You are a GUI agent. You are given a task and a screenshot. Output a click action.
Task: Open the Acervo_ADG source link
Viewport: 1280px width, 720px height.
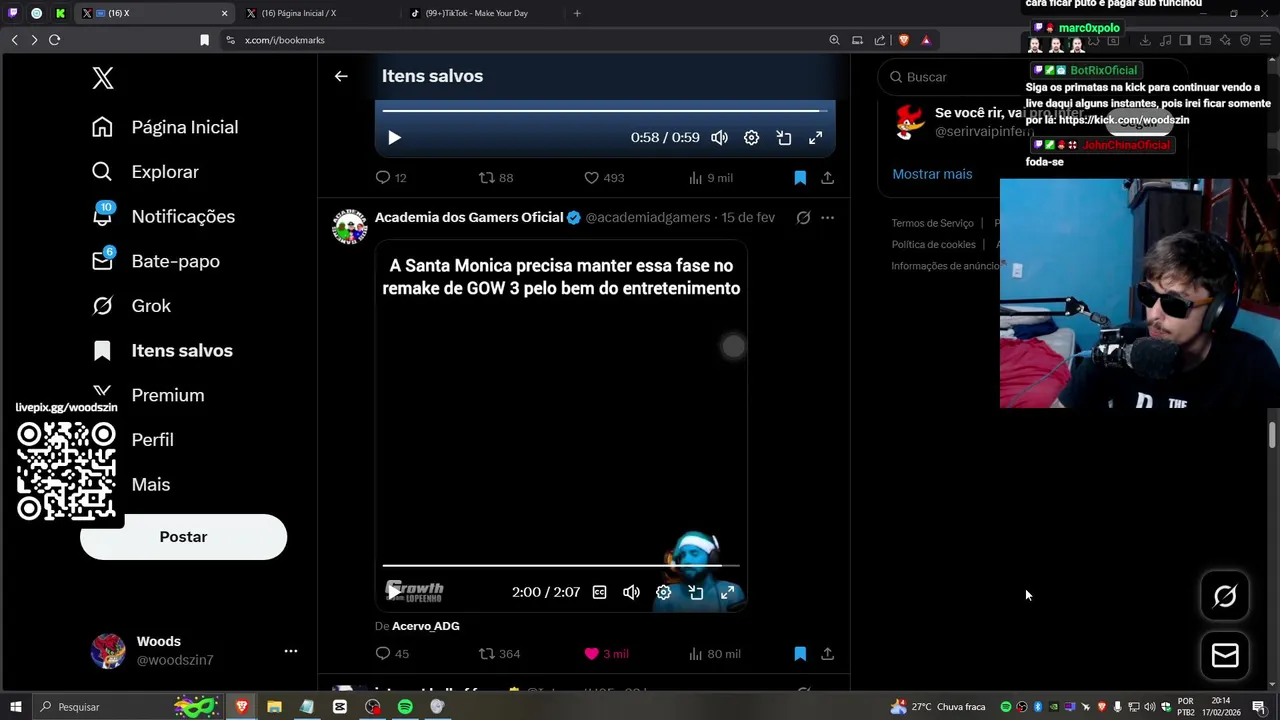[x=426, y=626]
